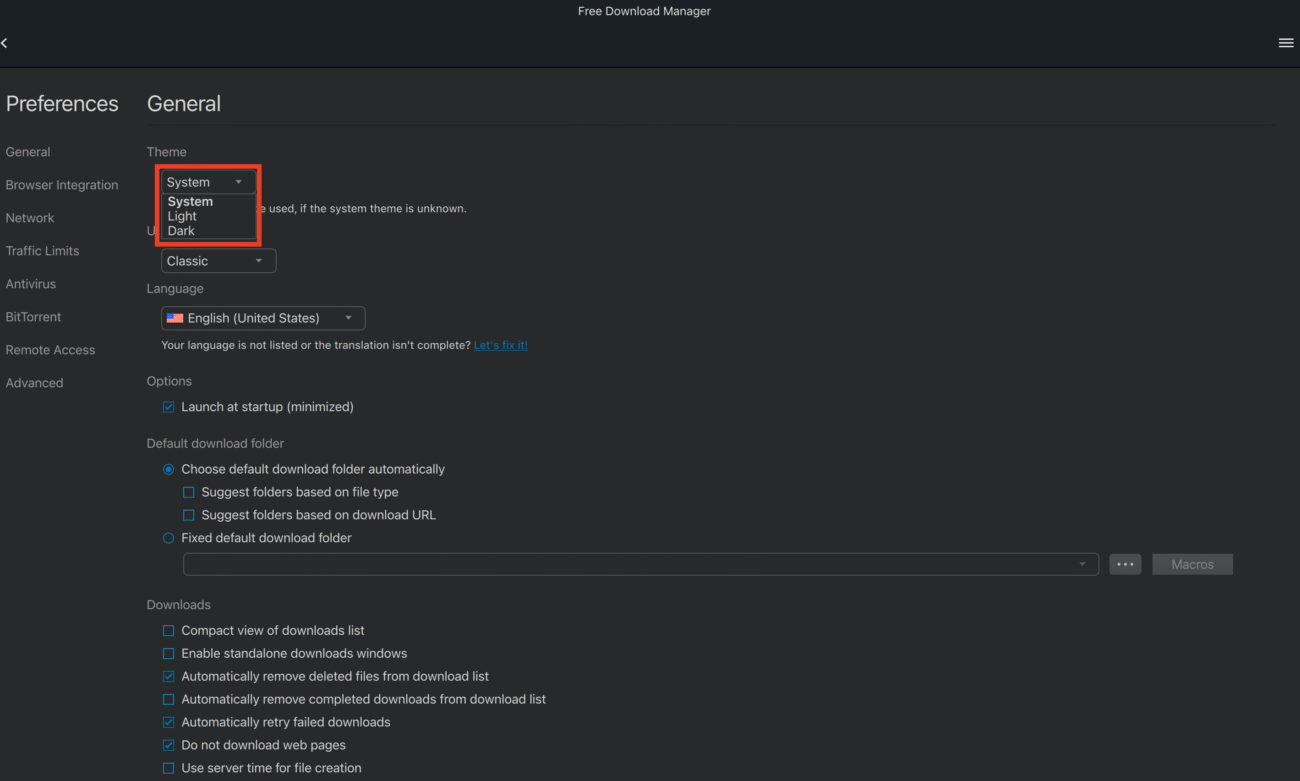Open the BitTorrent settings section
1300x781 pixels.
[33, 316]
